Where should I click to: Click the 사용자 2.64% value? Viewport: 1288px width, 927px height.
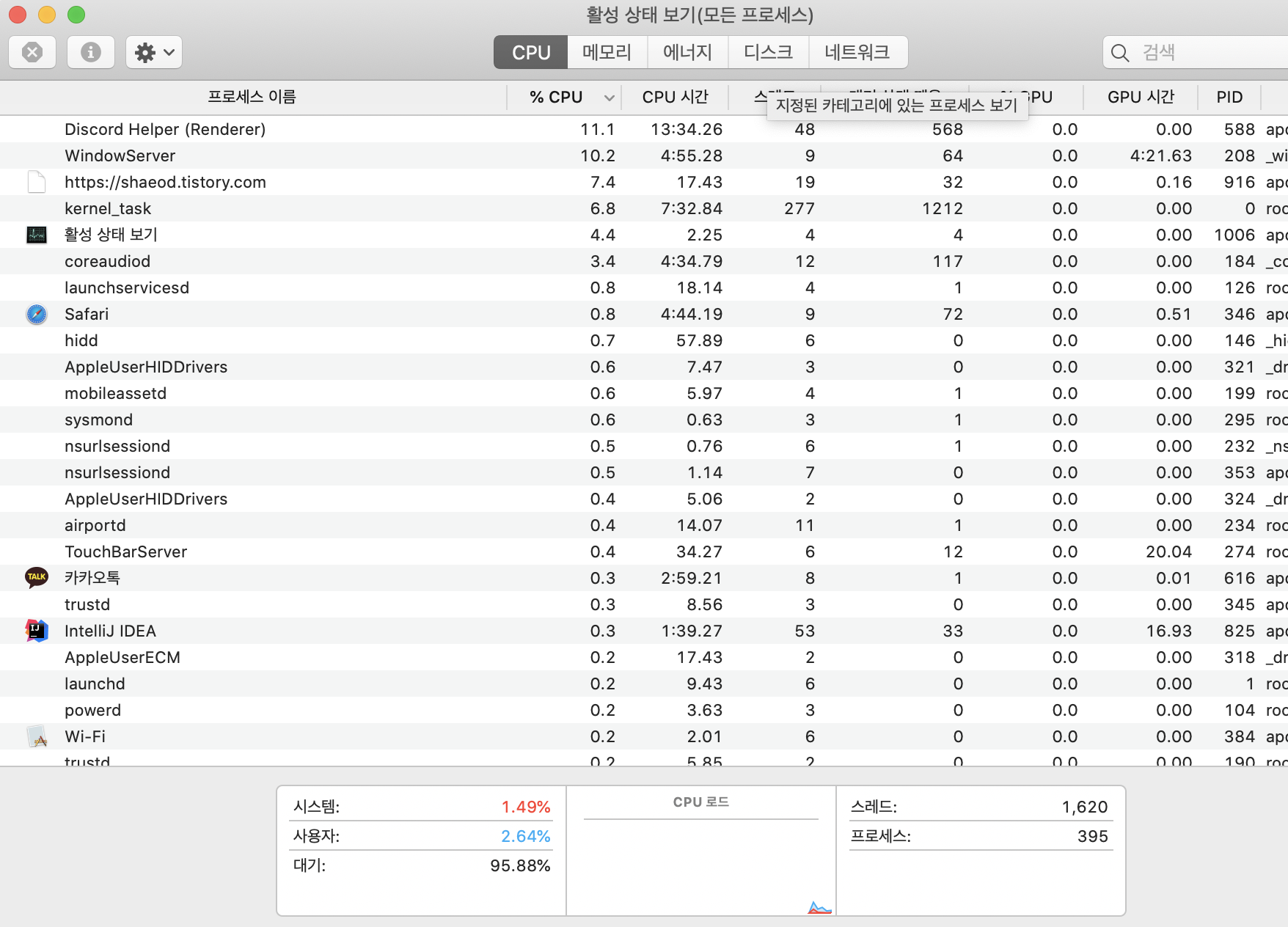[x=526, y=836]
